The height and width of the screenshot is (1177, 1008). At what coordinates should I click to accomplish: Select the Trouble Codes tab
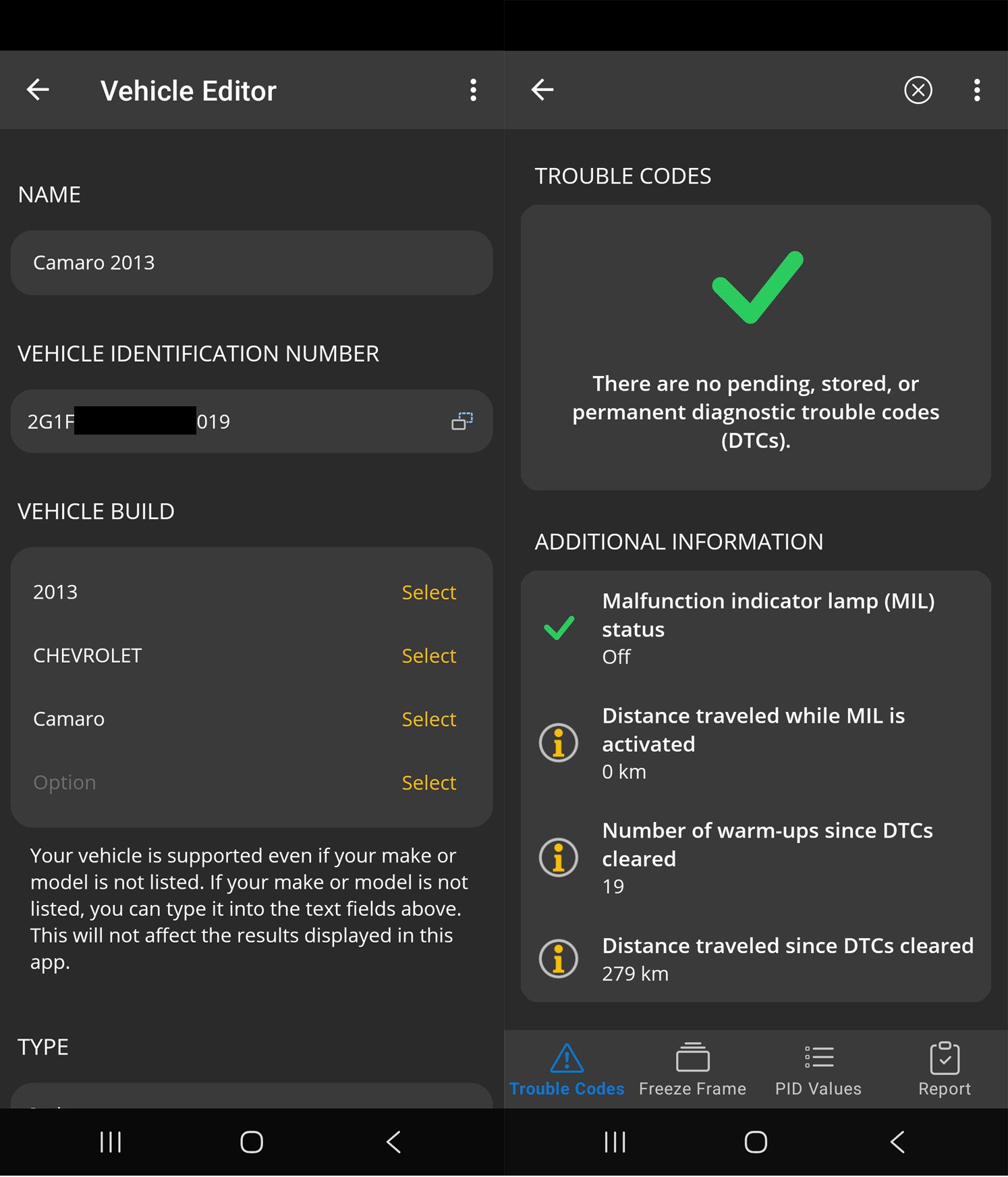[567, 1070]
